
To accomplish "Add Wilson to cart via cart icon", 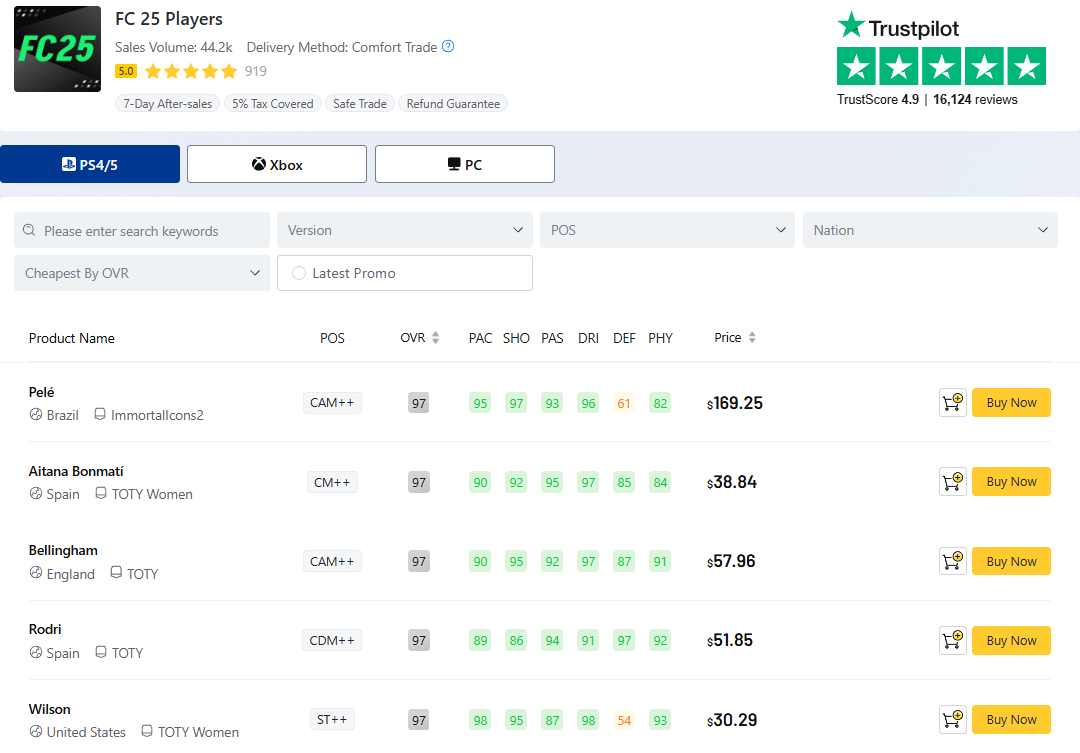I will (953, 719).
